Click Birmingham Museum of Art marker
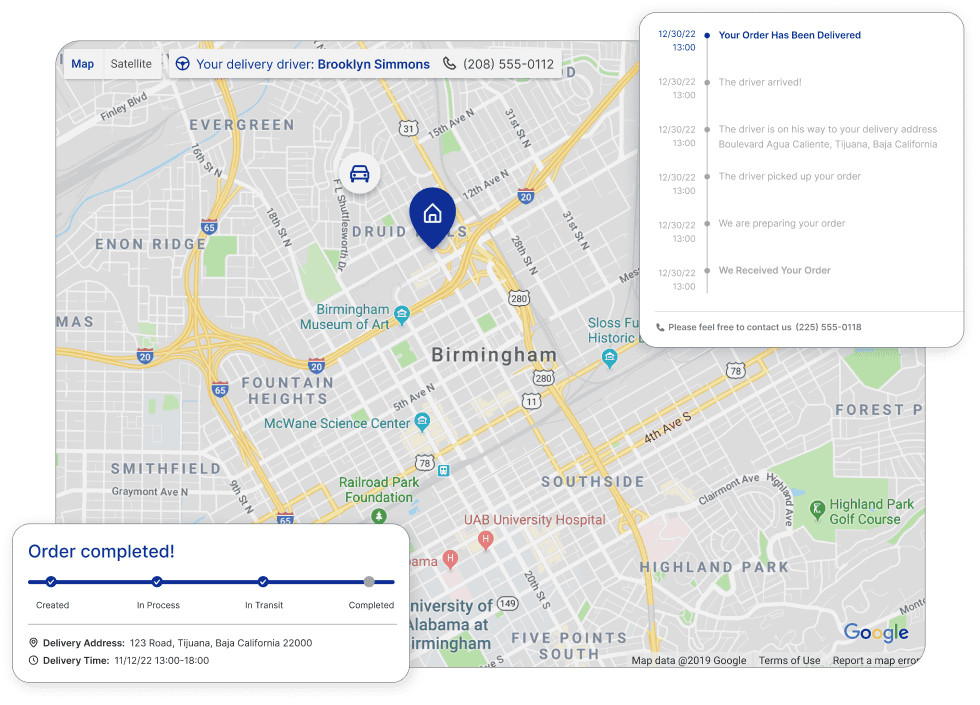 402,314
